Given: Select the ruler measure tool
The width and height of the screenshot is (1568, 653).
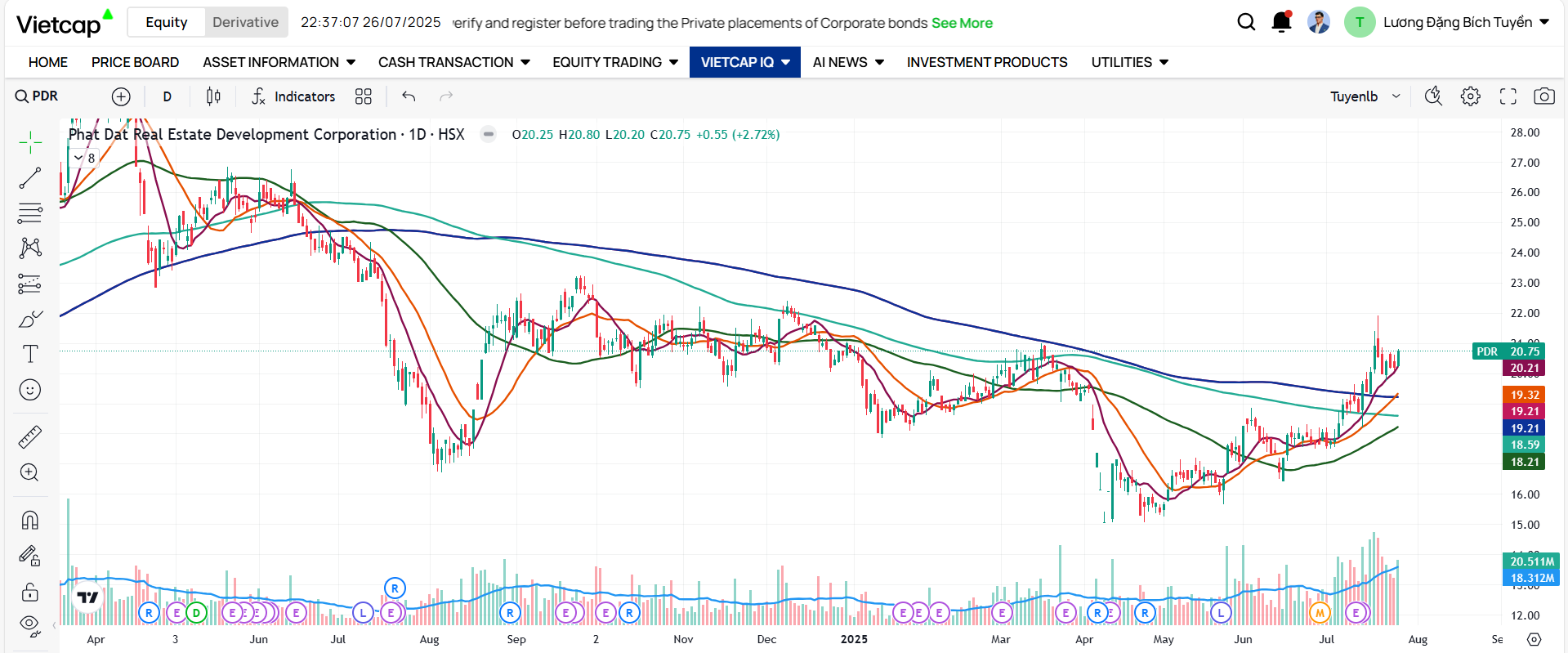Looking at the screenshot, I should 30,437.
